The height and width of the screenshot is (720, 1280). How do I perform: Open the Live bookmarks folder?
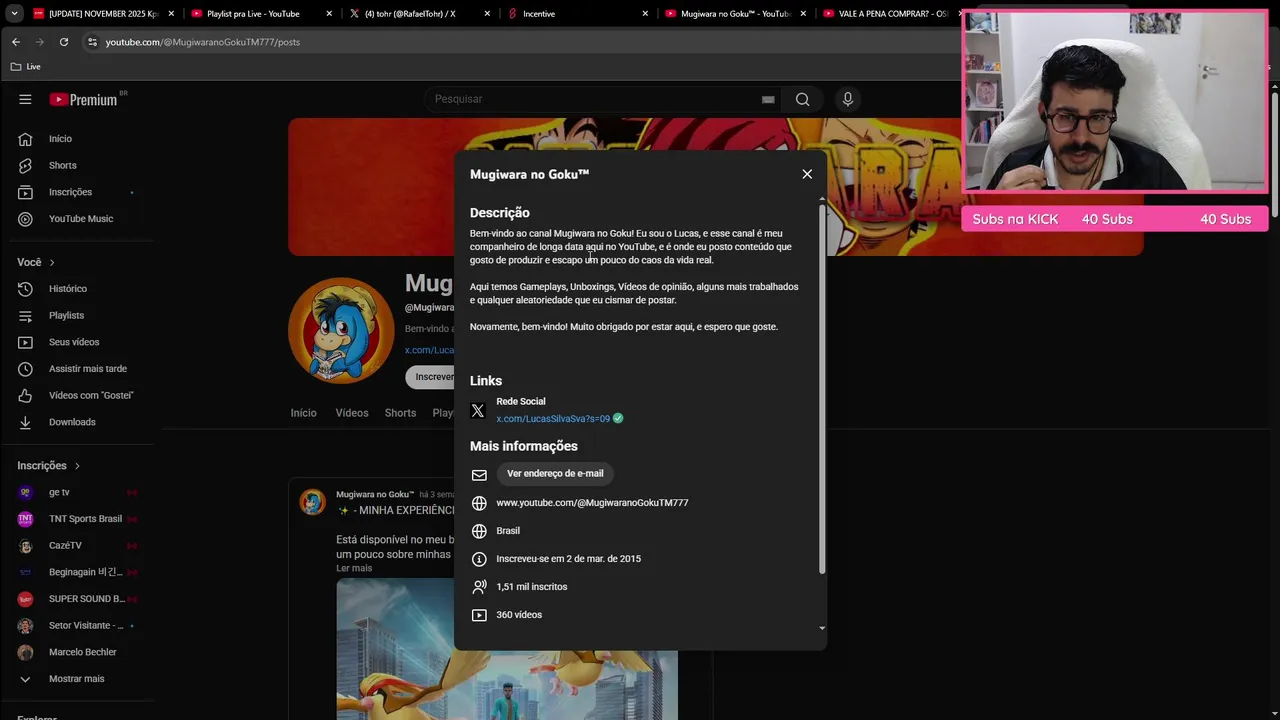point(26,67)
